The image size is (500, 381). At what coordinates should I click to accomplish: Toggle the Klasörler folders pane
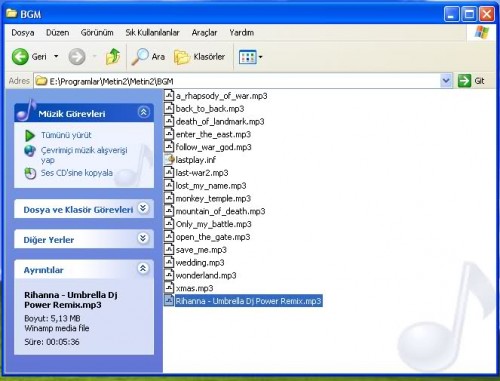[200, 57]
